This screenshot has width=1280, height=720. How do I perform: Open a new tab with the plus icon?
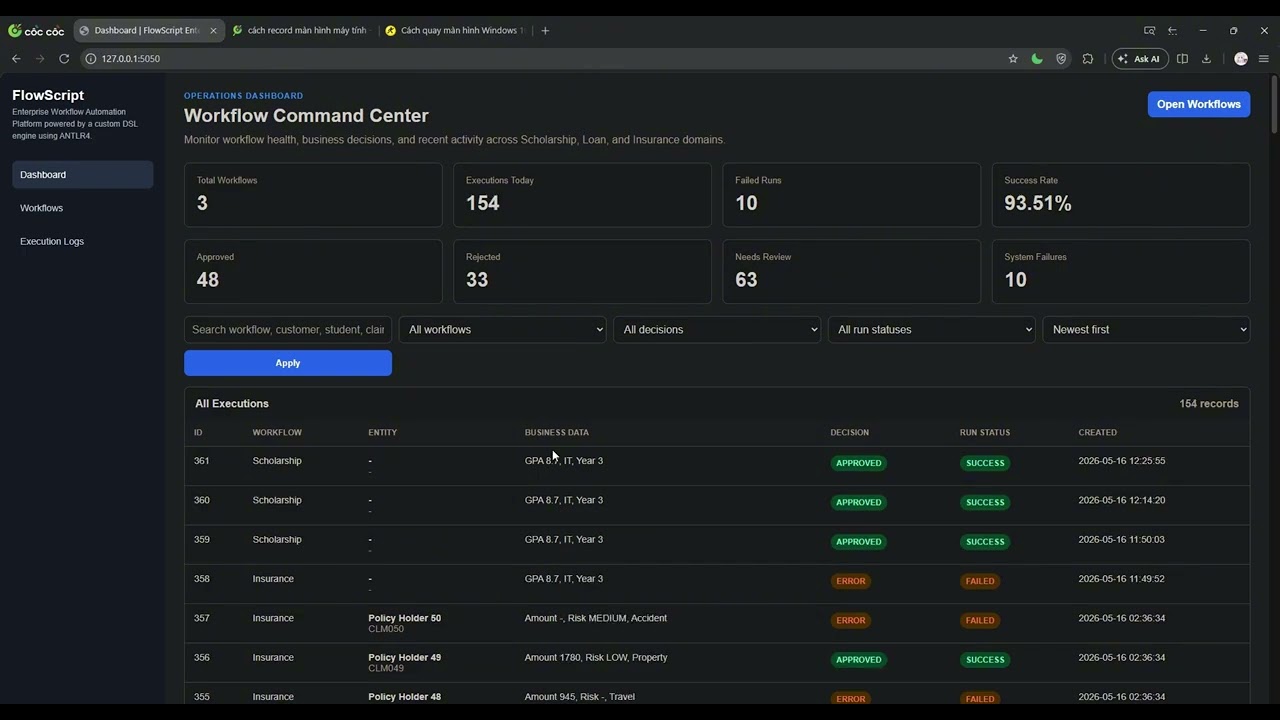[x=545, y=30]
